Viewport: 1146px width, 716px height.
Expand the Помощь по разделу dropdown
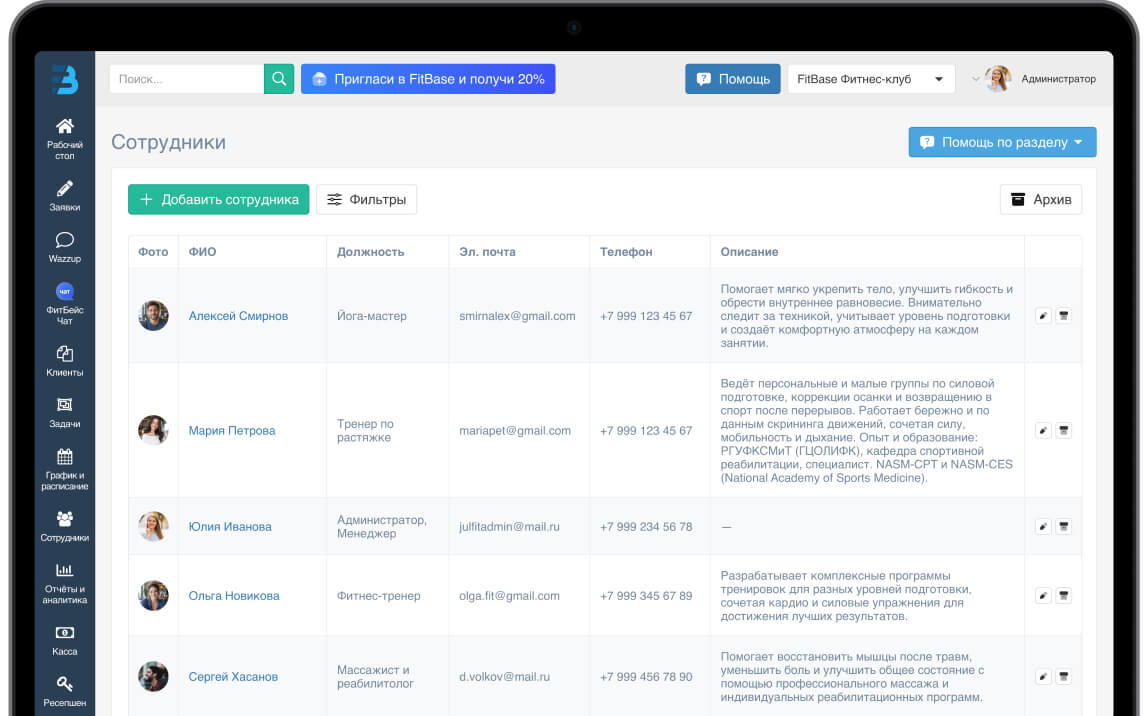[1002, 142]
